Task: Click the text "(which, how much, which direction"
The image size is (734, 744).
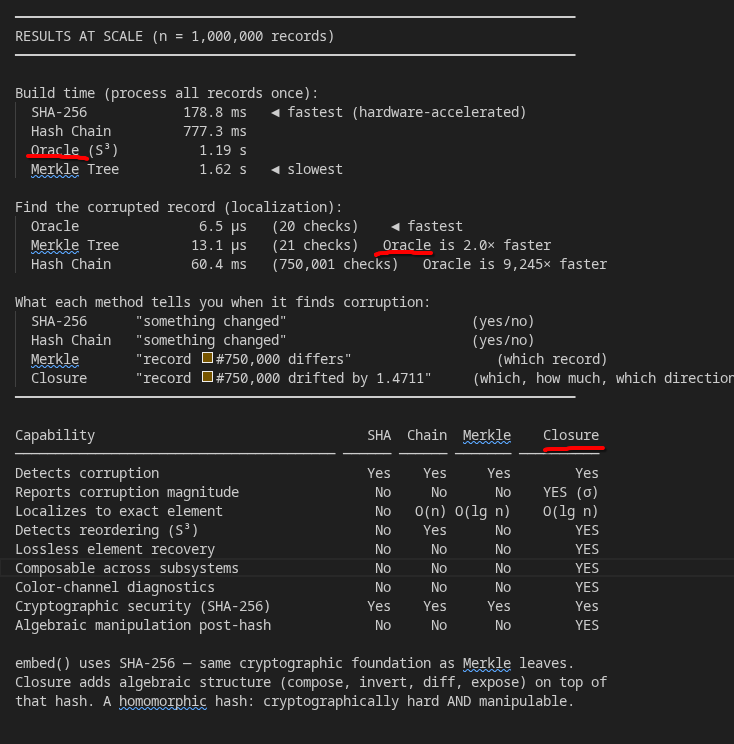Action: (603, 378)
